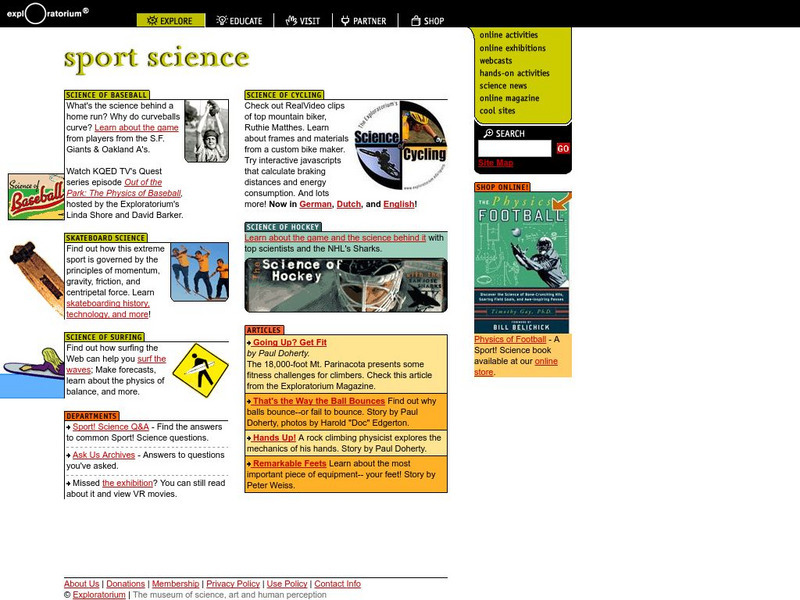
Task: Click the SCIENCE OF HOCKEY heading
Action: click(283, 227)
